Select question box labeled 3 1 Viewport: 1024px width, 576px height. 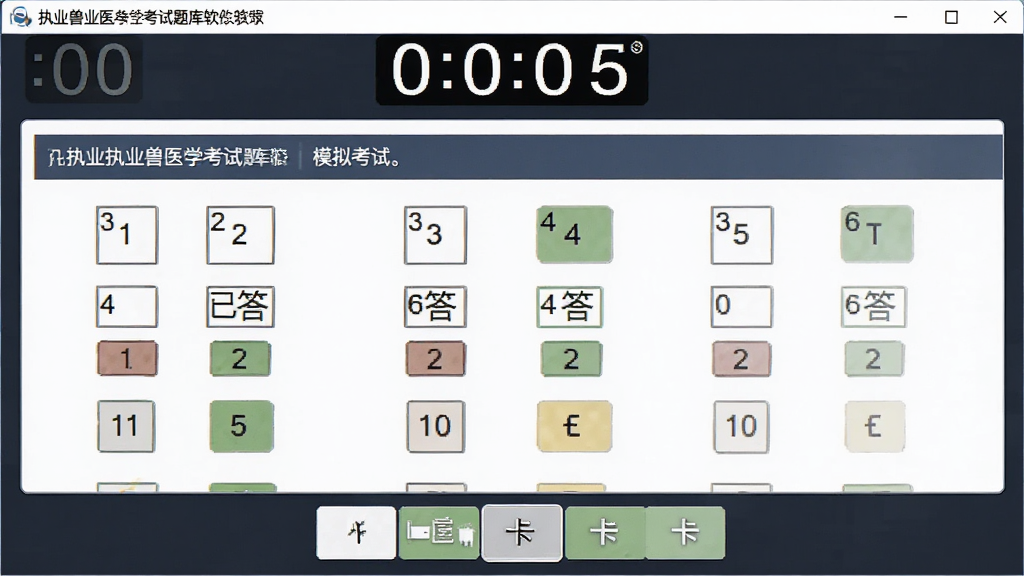127,235
